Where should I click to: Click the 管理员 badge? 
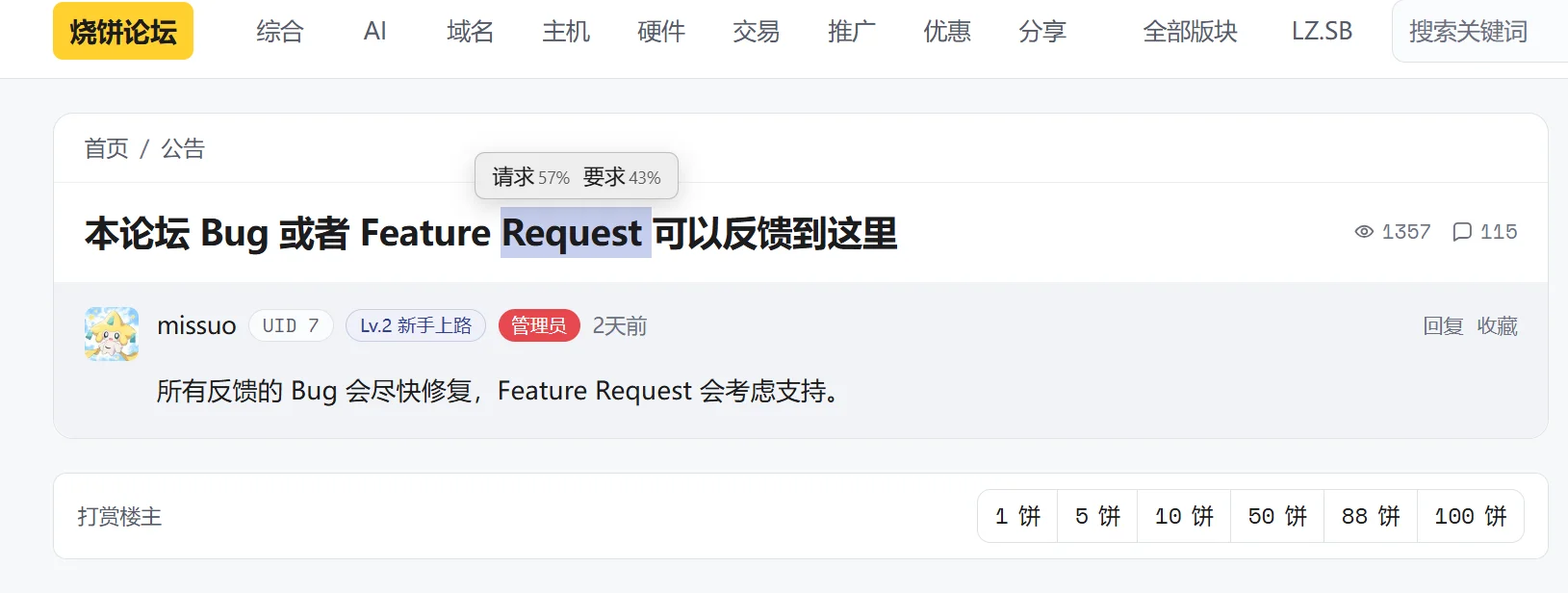click(539, 325)
